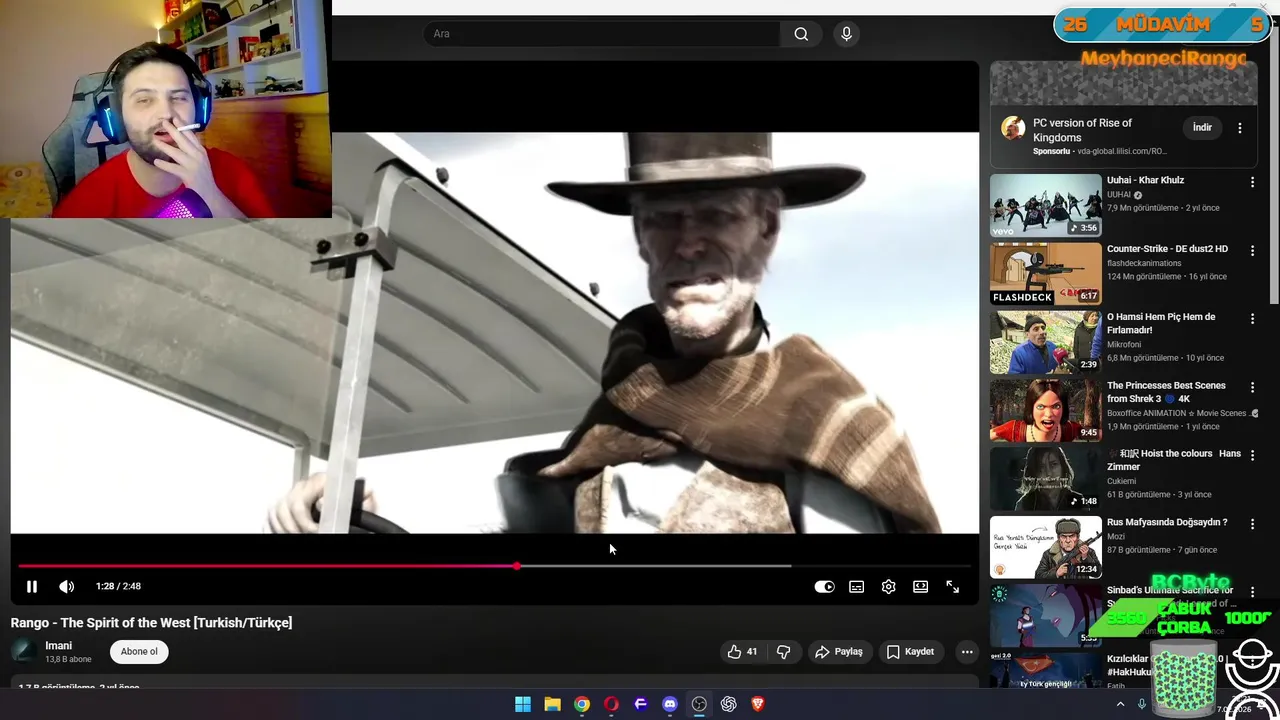Open Brave browser from the taskbar
The height and width of the screenshot is (720, 1280).
tap(758, 704)
